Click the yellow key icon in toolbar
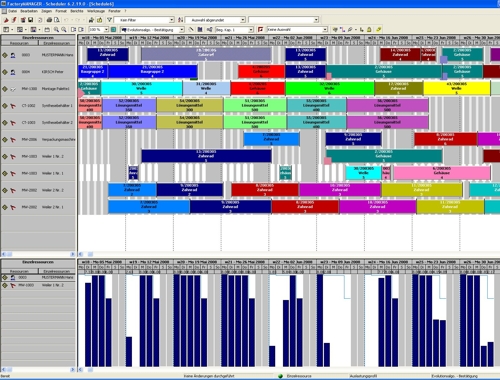 coord(379,30)
